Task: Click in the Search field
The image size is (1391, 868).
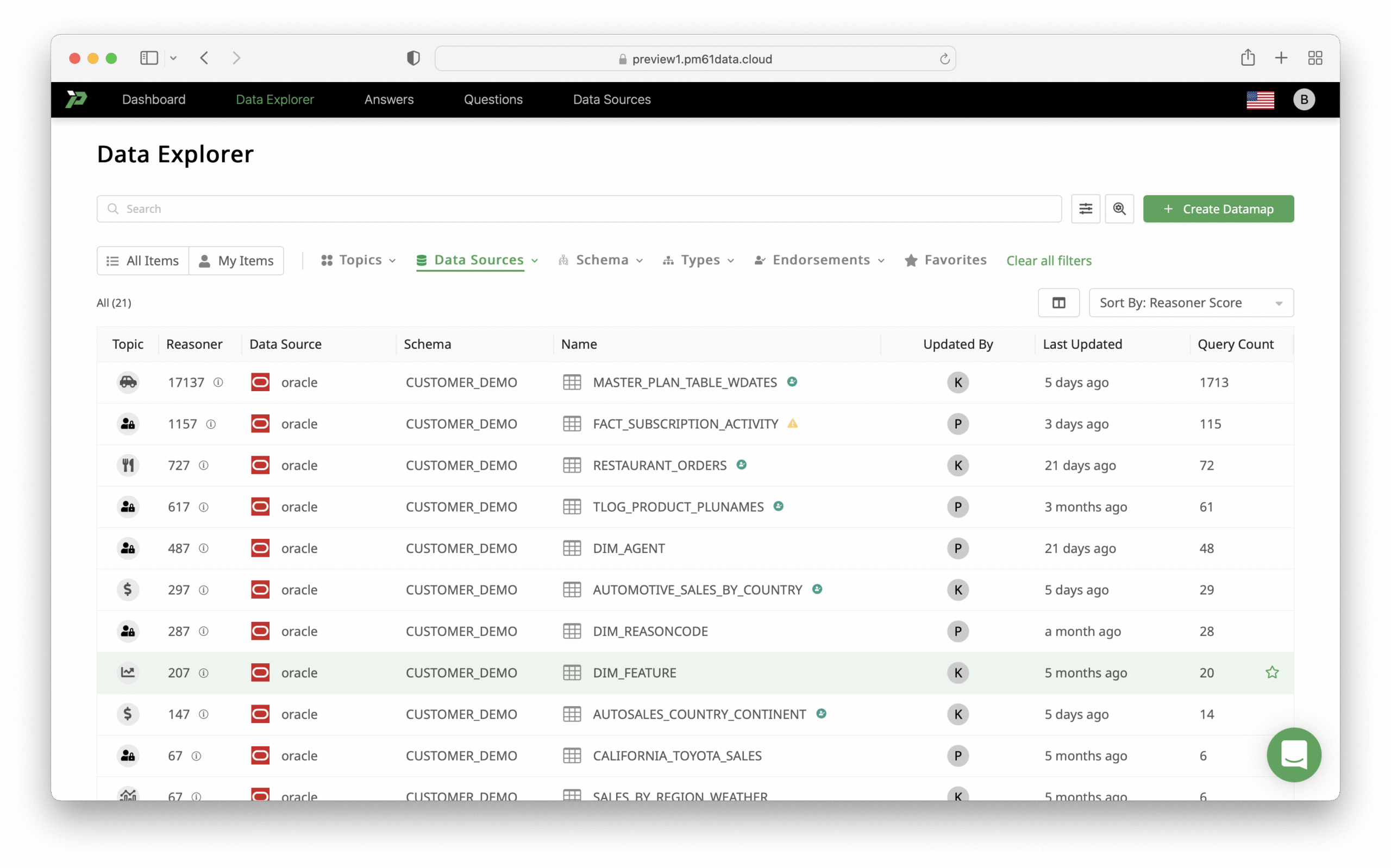Action: click(579, 209)
